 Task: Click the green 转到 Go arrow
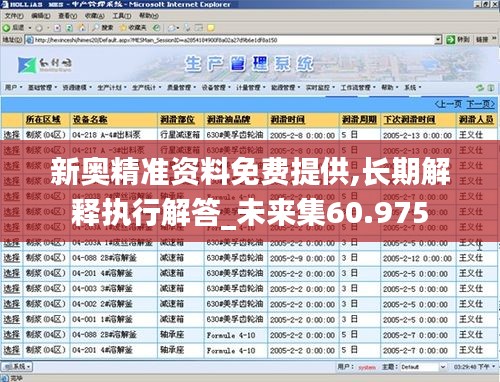click(x=451, y=40)
